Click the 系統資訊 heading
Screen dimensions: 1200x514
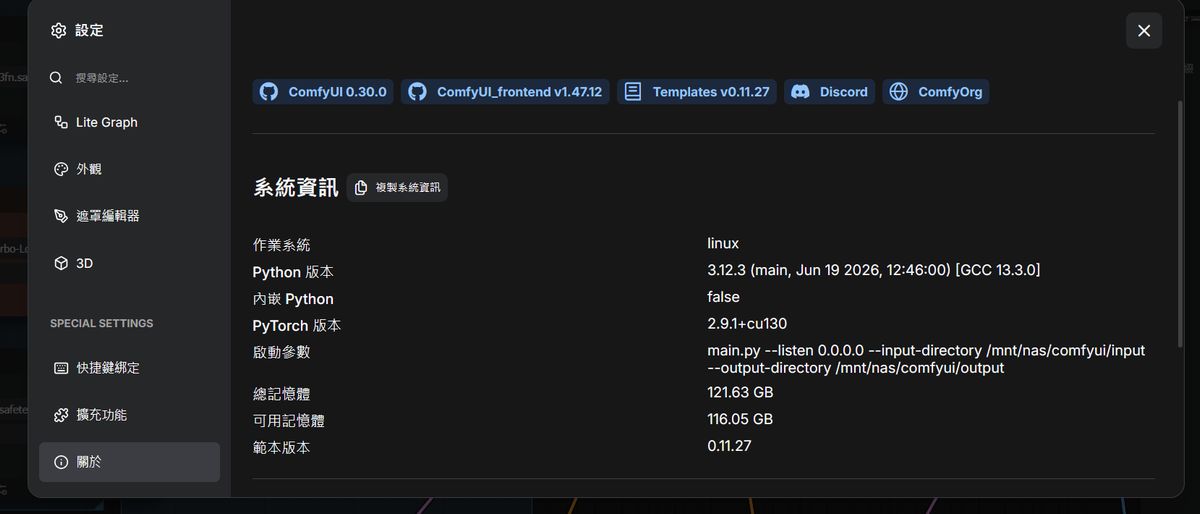295,188
